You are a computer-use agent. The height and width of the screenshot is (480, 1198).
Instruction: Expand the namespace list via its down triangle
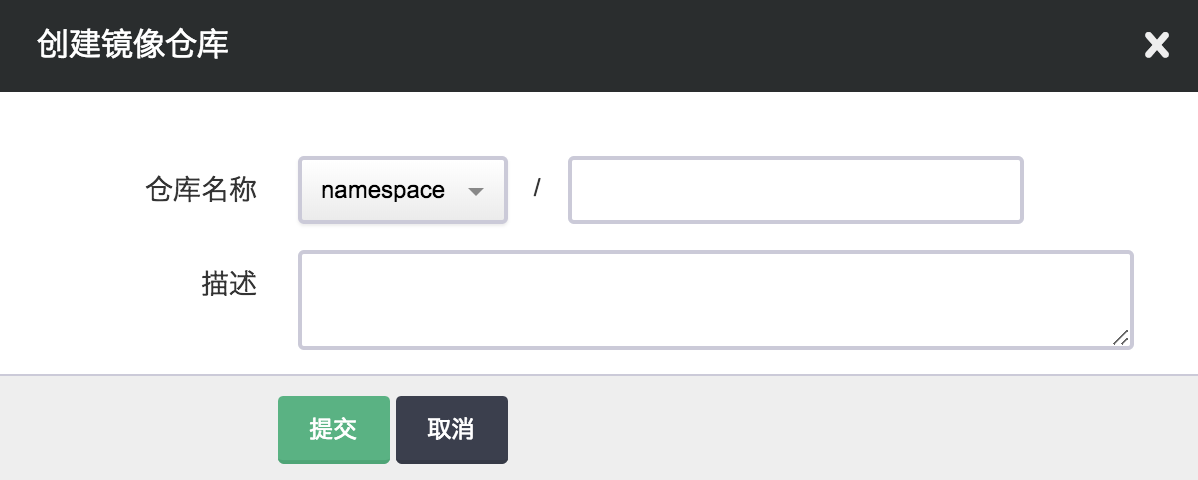coord(476,191)
